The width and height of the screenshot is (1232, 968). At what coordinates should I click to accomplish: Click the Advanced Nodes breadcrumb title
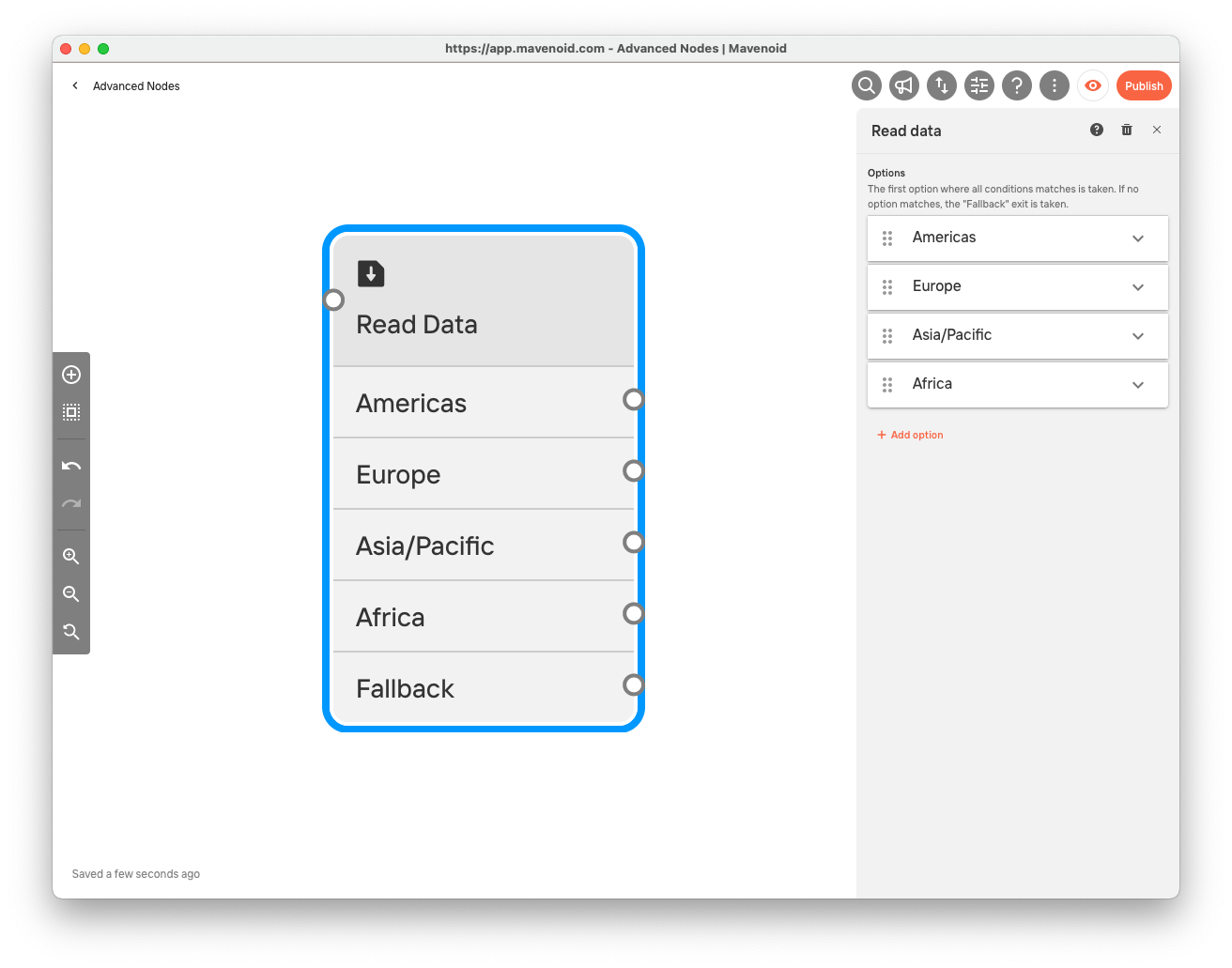pyautogui.click(x=136, y=85)
